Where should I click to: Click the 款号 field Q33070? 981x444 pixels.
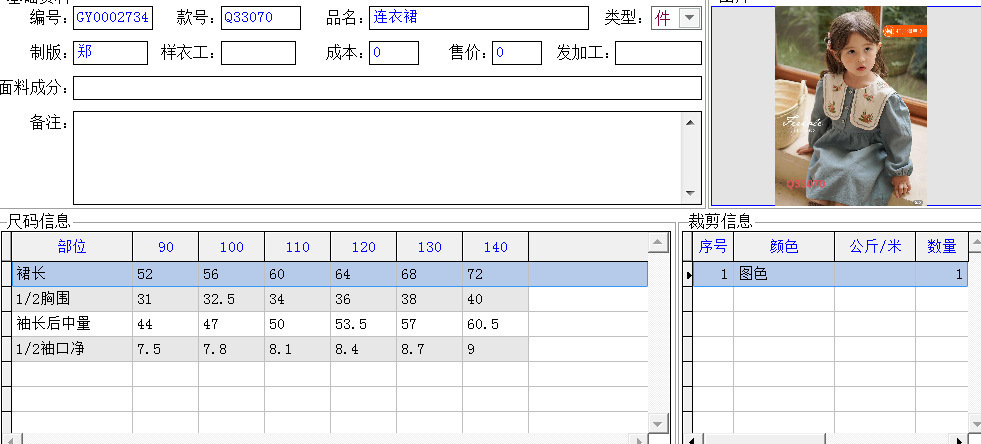pos(261,18)
